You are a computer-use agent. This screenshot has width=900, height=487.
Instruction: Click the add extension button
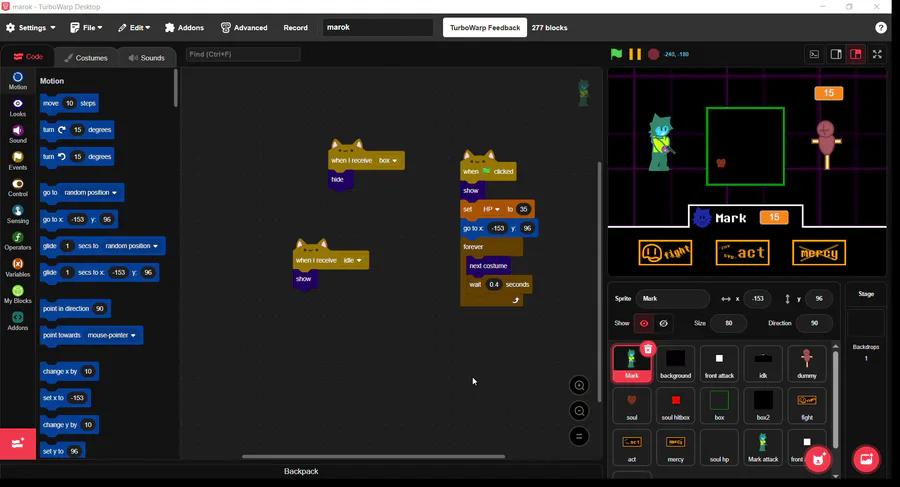[18, 443]
